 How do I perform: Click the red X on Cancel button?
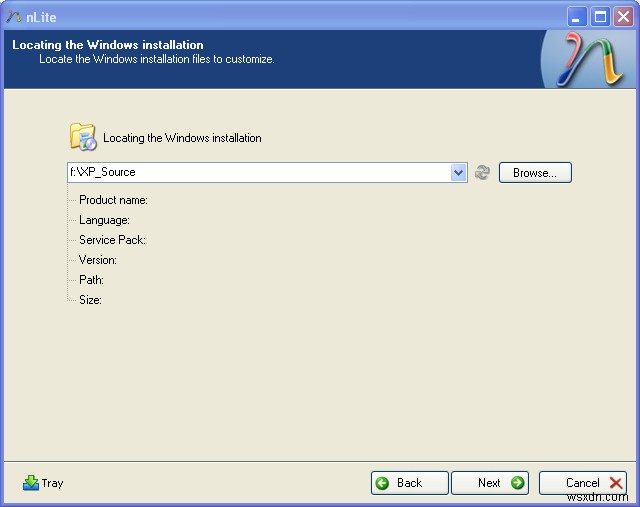[616, 483]
